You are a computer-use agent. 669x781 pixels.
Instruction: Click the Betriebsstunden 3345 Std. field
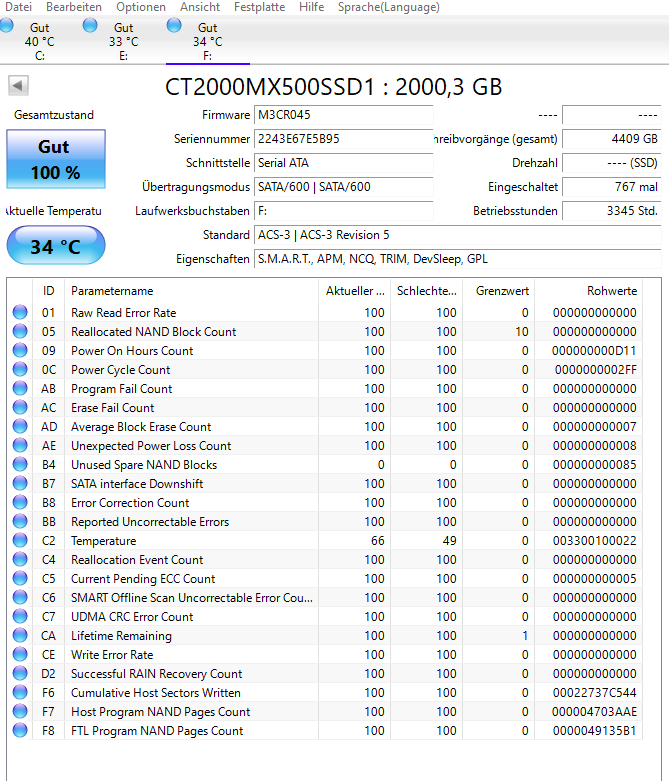pos(611,211)
